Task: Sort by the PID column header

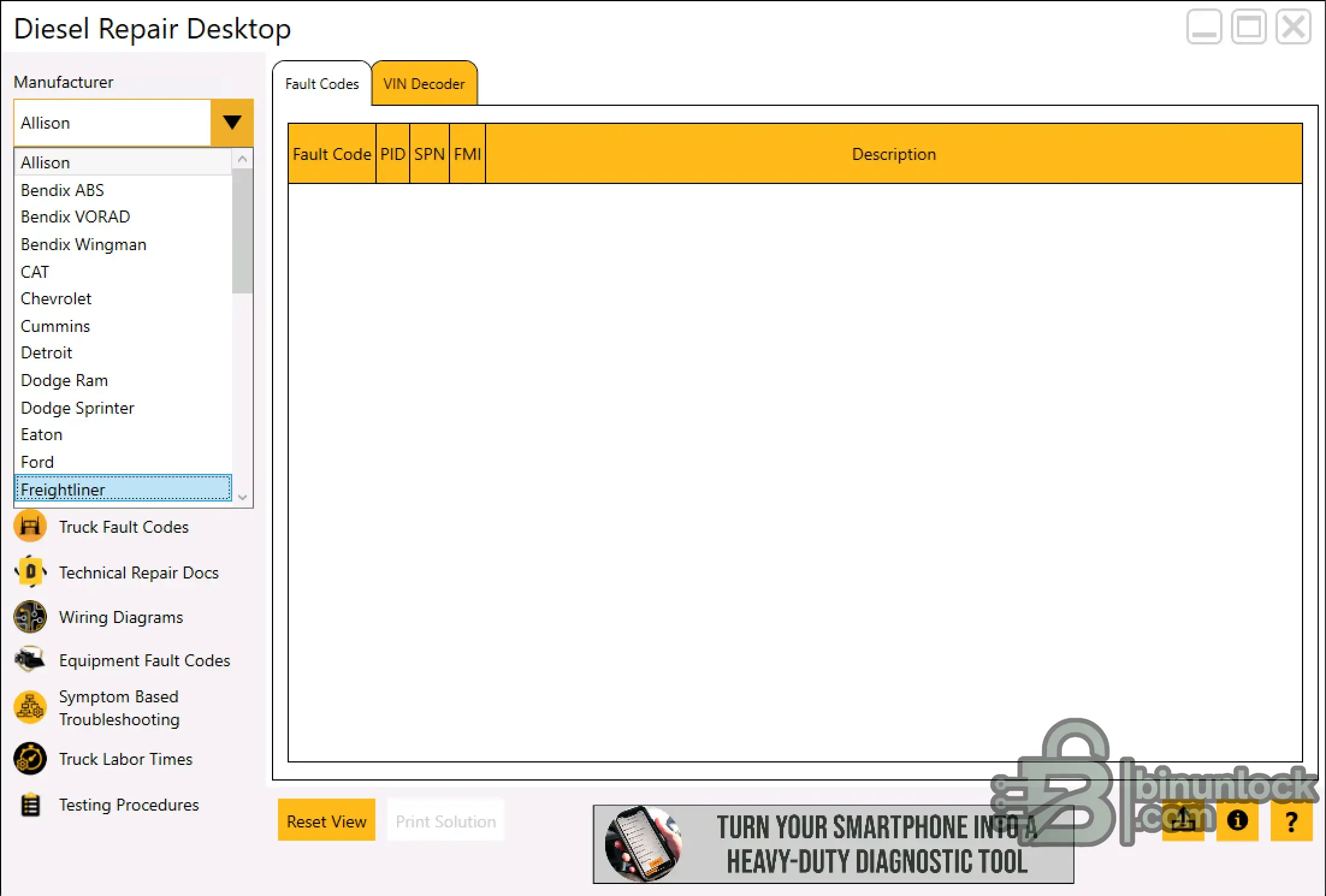Action: pos(393,154)
